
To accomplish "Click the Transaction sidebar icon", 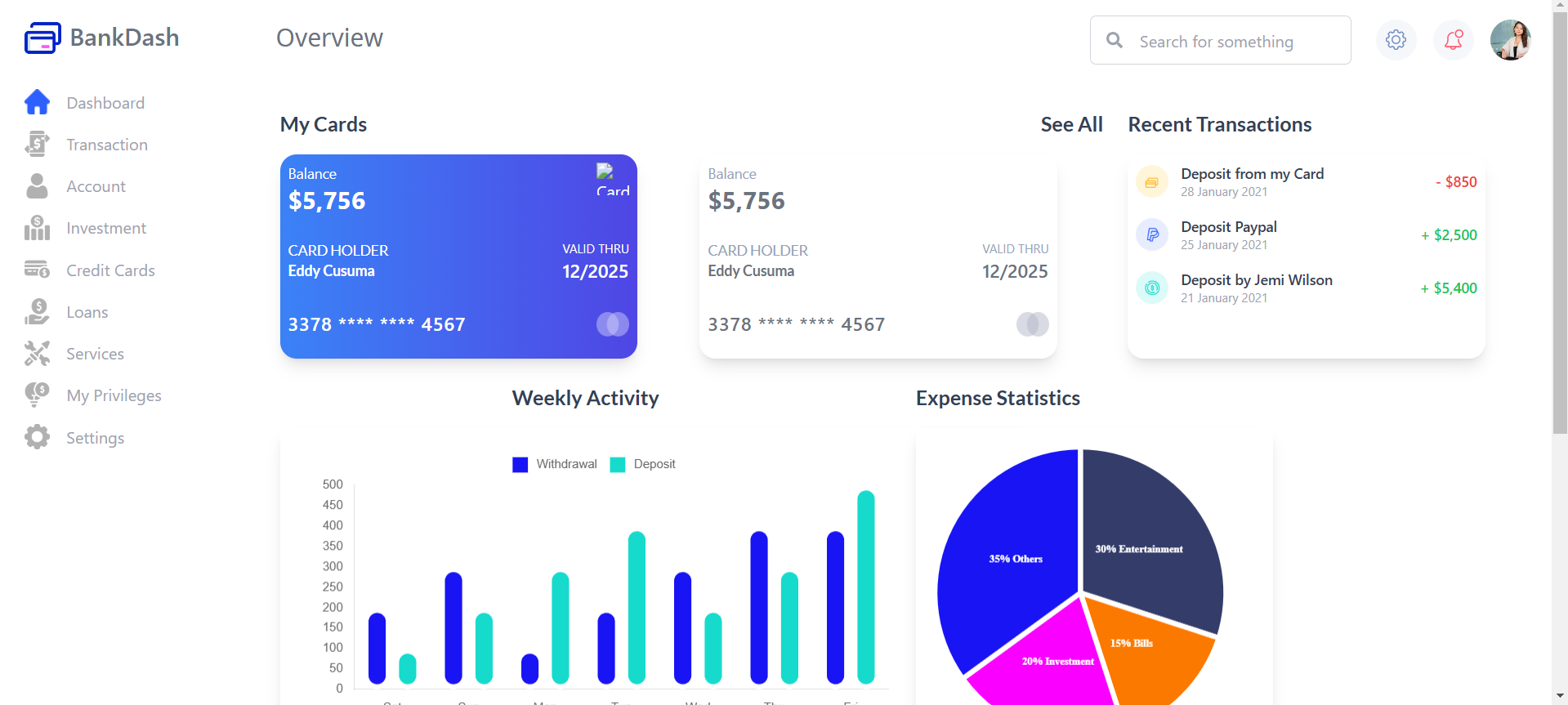I will [x=37, y=144].
